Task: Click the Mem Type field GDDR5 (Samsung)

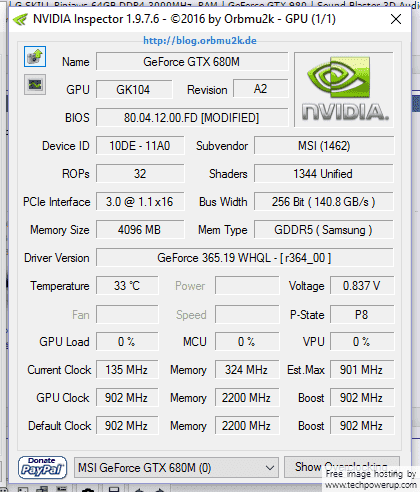Action: pos(324,229)
